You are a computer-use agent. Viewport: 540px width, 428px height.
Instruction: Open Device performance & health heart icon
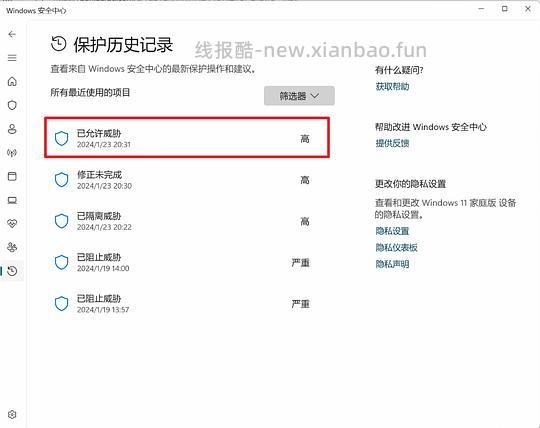(12, 224)
